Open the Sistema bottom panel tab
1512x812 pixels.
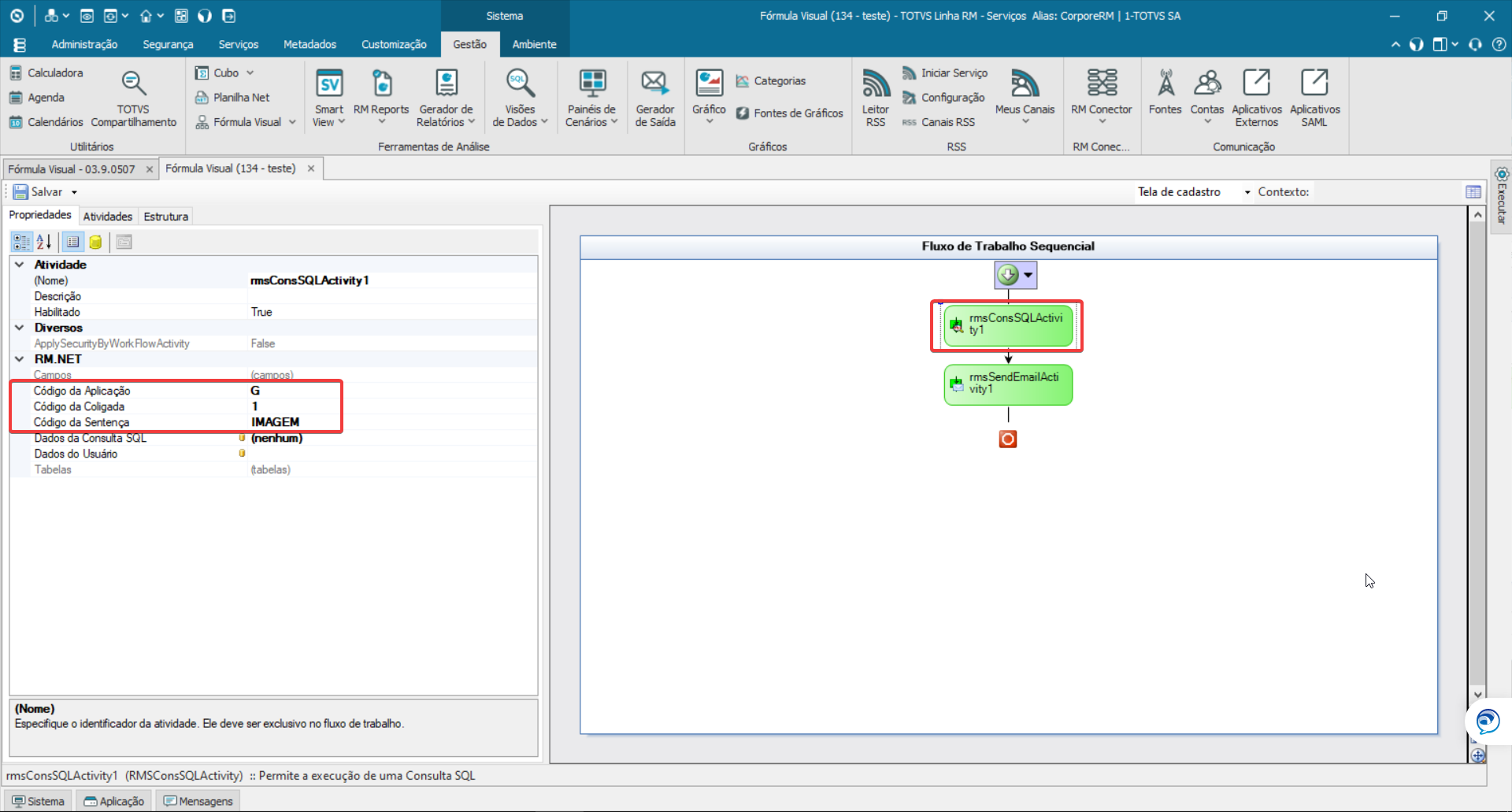(x=38, y=801)
